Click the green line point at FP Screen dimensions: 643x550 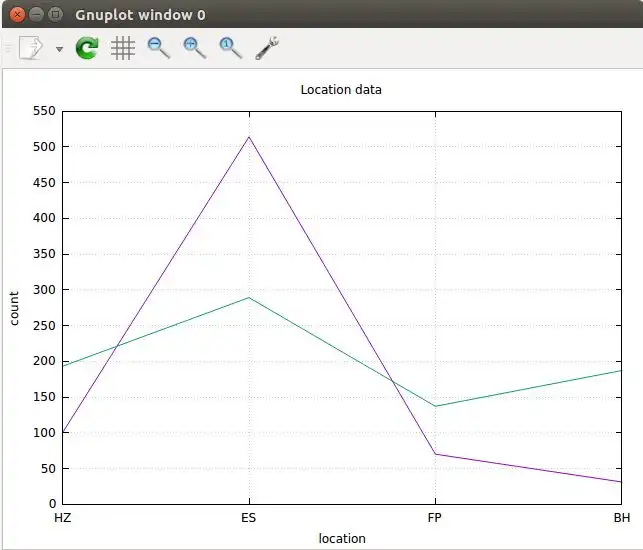click(x=436, y=406)
